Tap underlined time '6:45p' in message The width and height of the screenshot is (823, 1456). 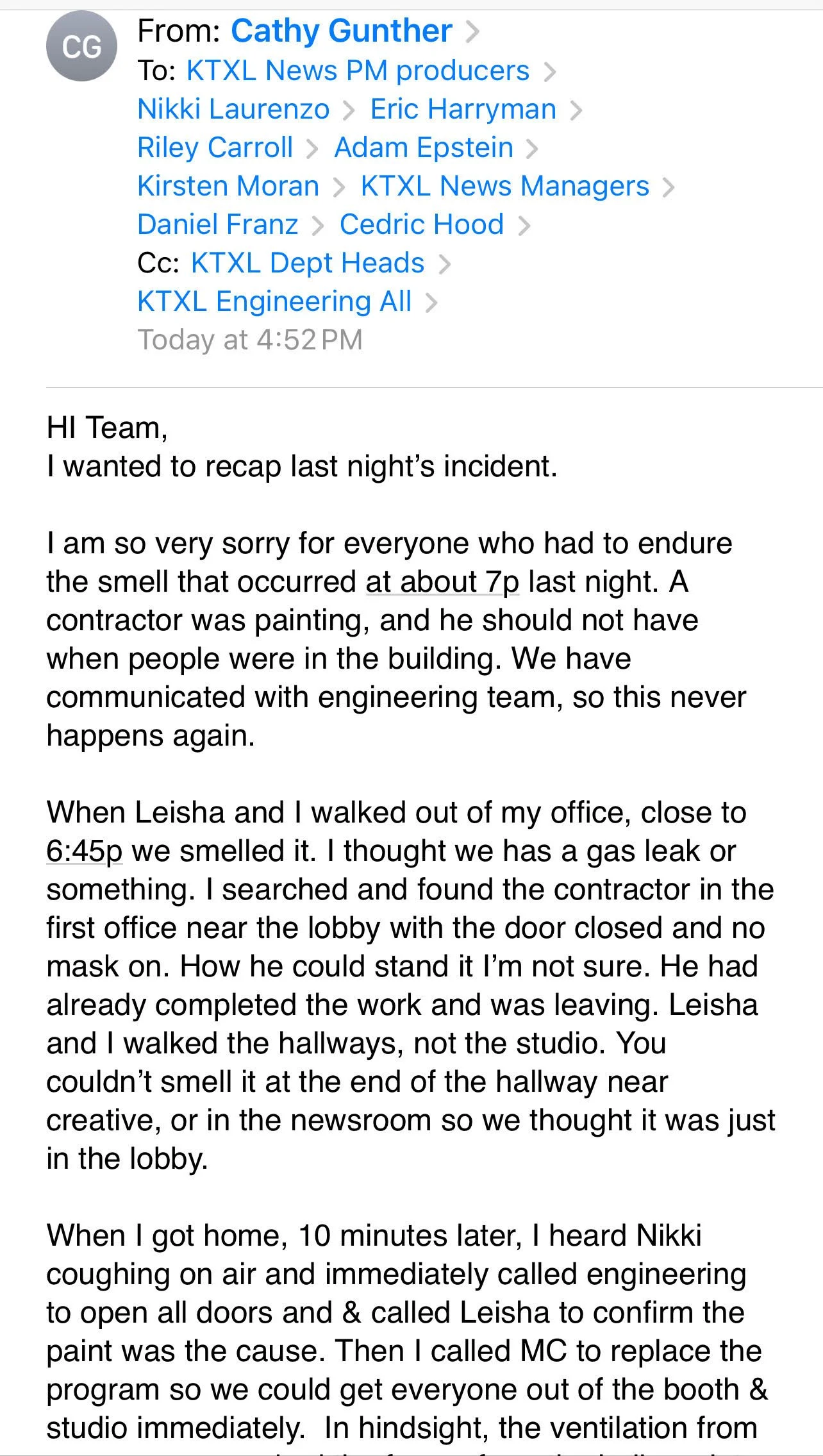[x=84, y=851]
